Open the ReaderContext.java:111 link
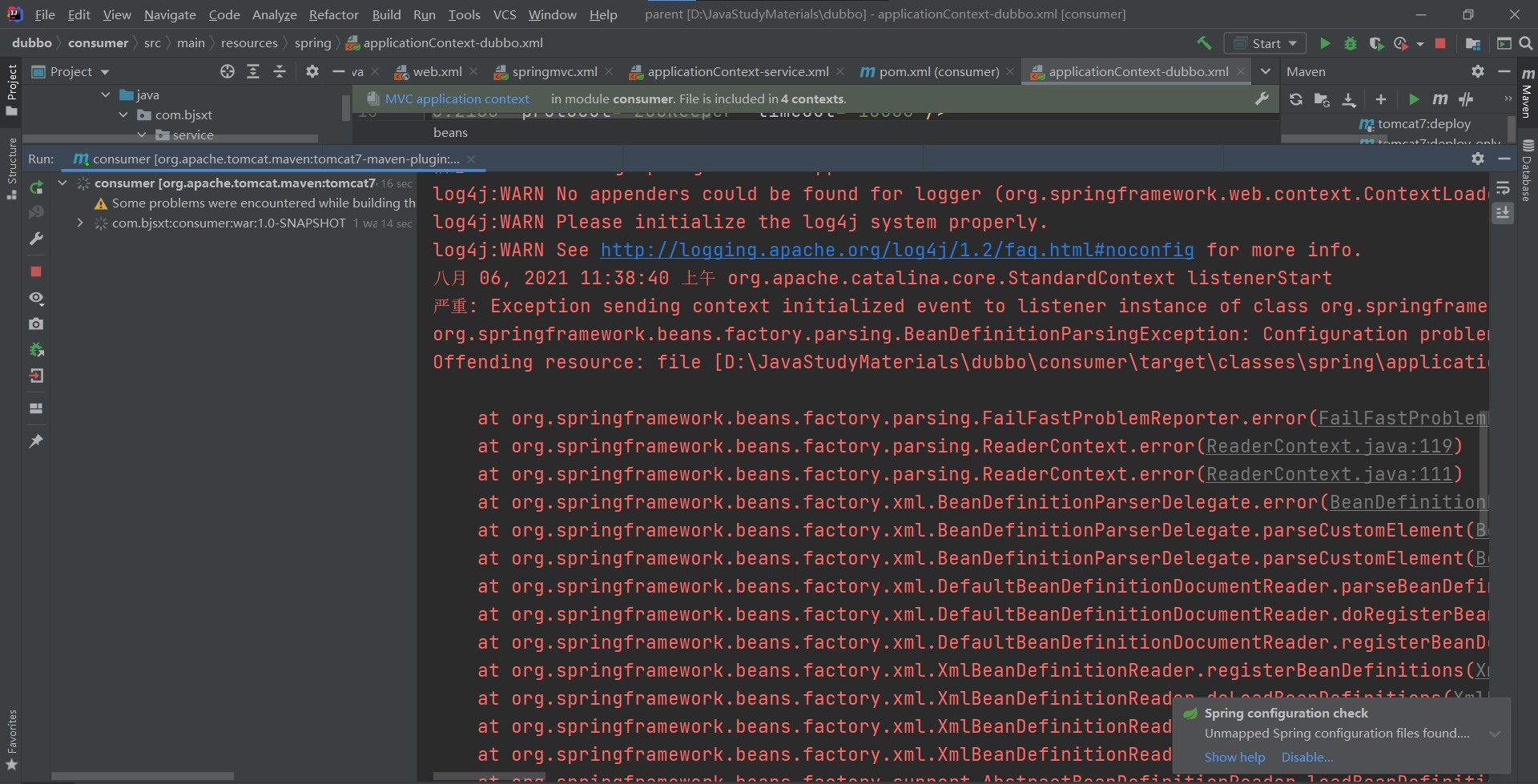This screenshot has width=1538, height=784. click(1329, 474)
